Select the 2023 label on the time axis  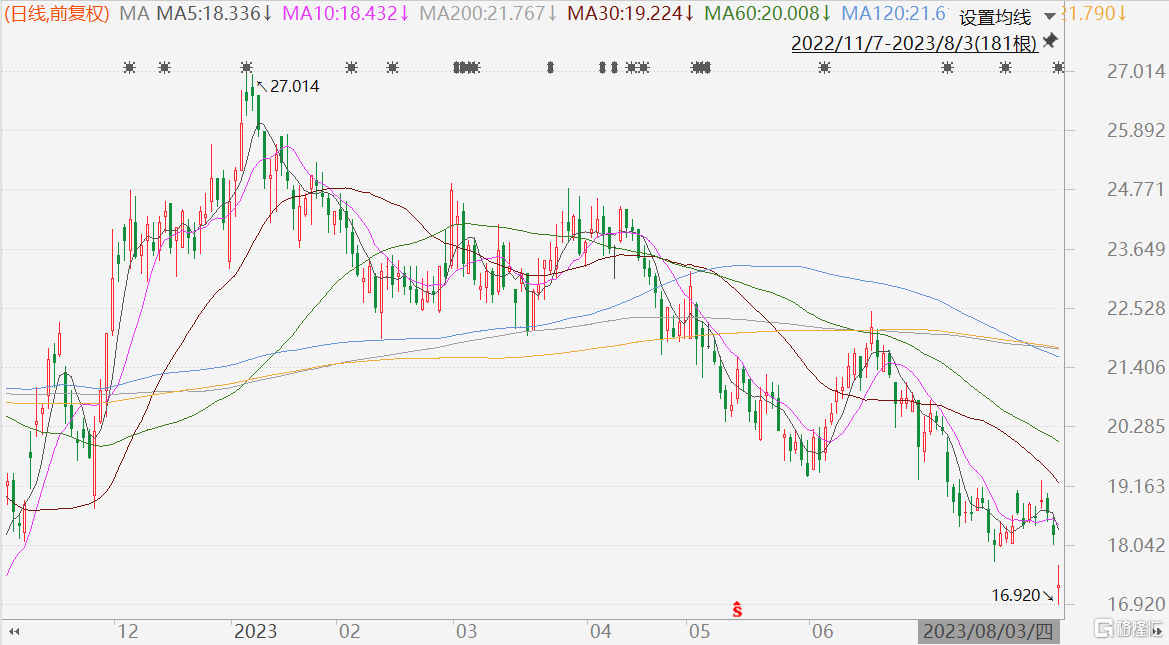click(x=255, y=632)
